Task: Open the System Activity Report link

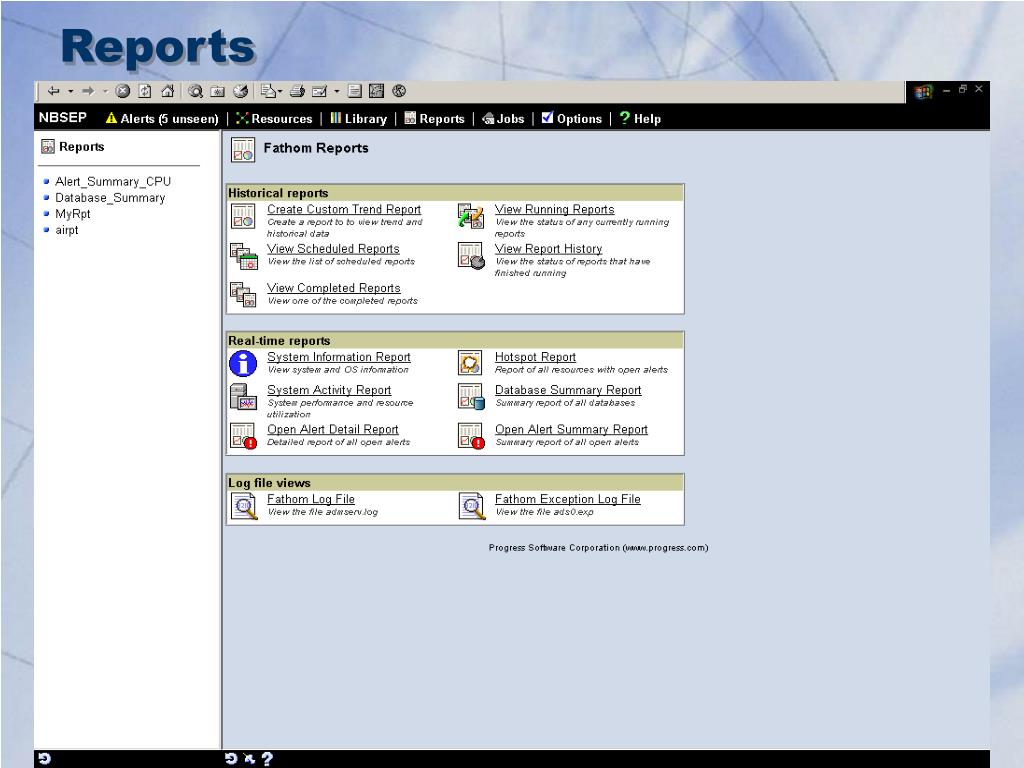Action: (x=329, y=390)
